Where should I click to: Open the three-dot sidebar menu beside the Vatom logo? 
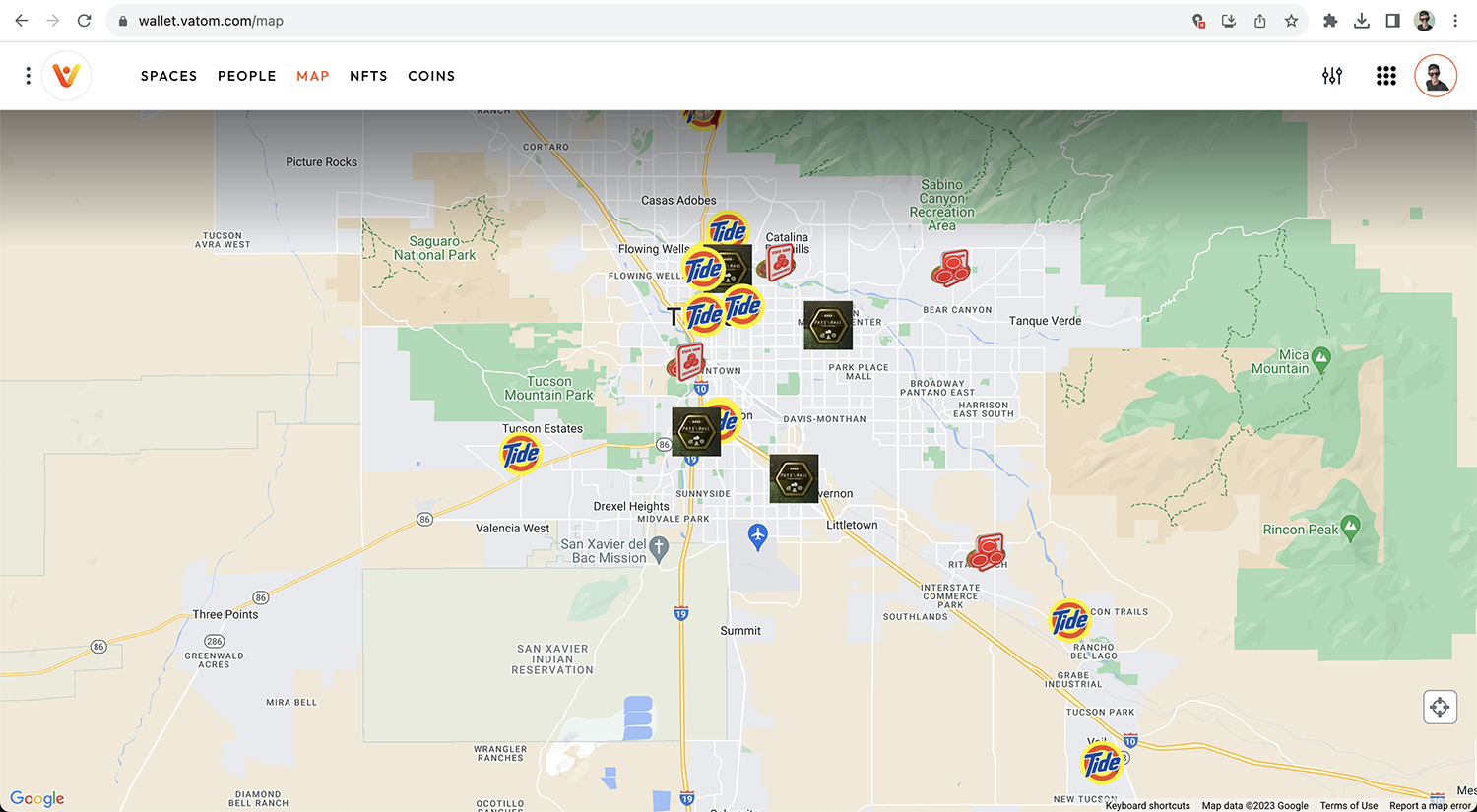(28, 76)
